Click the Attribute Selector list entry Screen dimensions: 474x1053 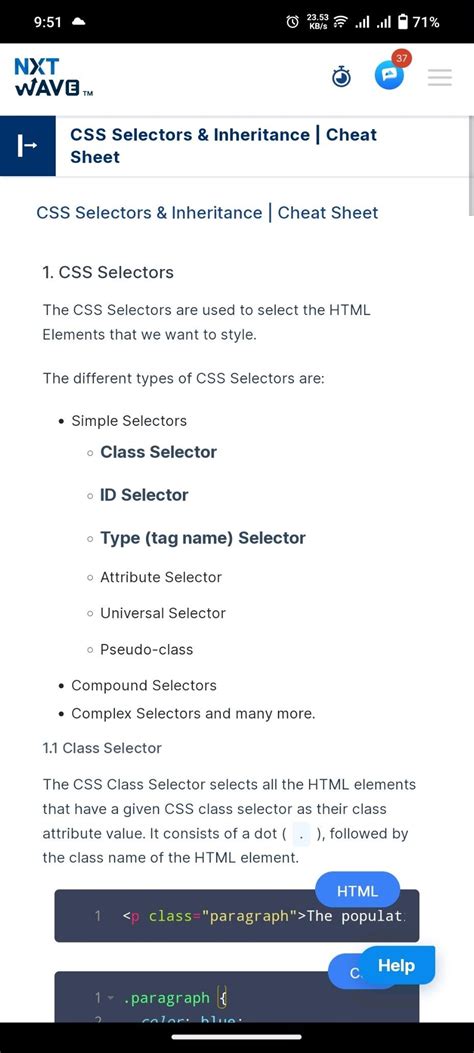[160, 577]
